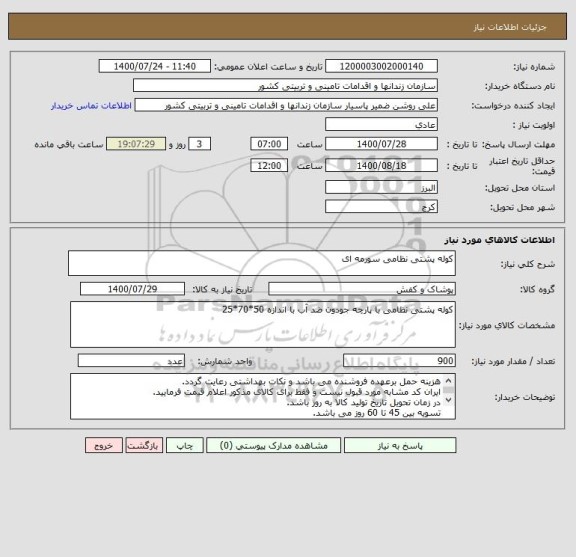Screen dimensions: 576x557
Task: Click the تاریخ نیاز به کالا label
Action: (x=222, y=290)
